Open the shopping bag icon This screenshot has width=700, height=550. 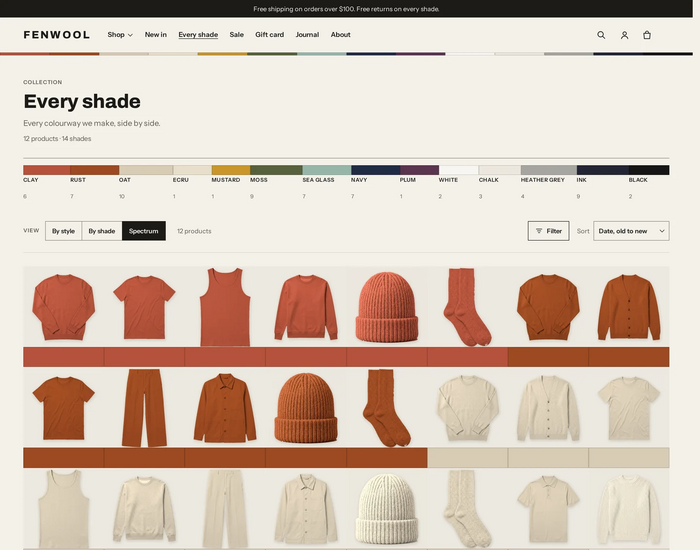click(x=646, y=35)
